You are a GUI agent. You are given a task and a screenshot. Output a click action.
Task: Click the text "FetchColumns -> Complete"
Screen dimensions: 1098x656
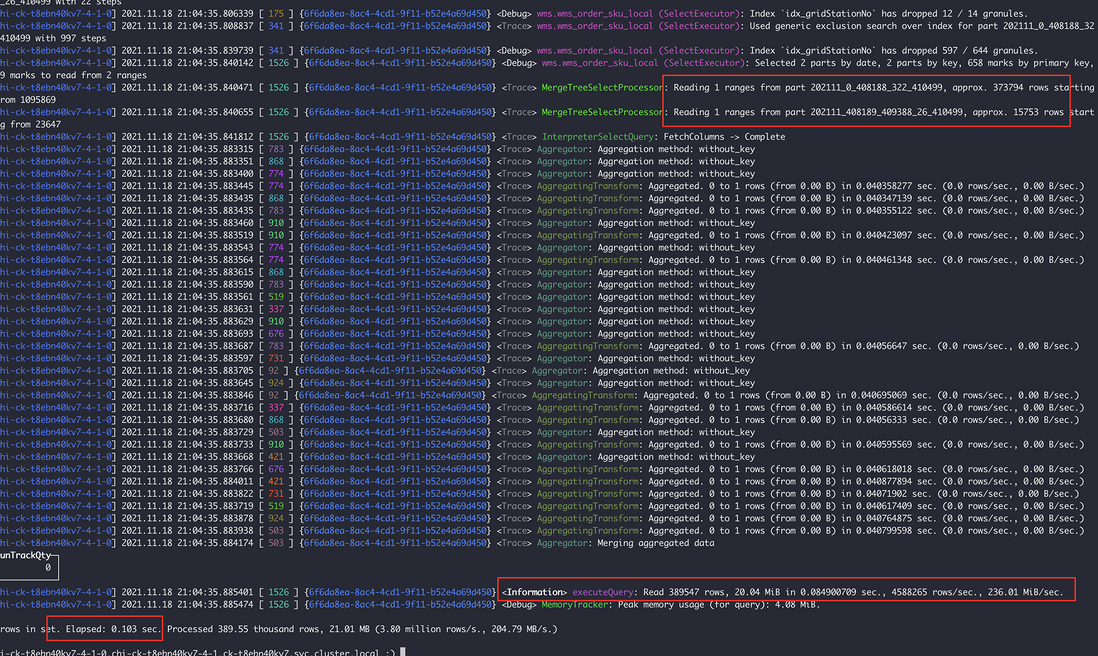pyautogui.click(x=723, y=137)
